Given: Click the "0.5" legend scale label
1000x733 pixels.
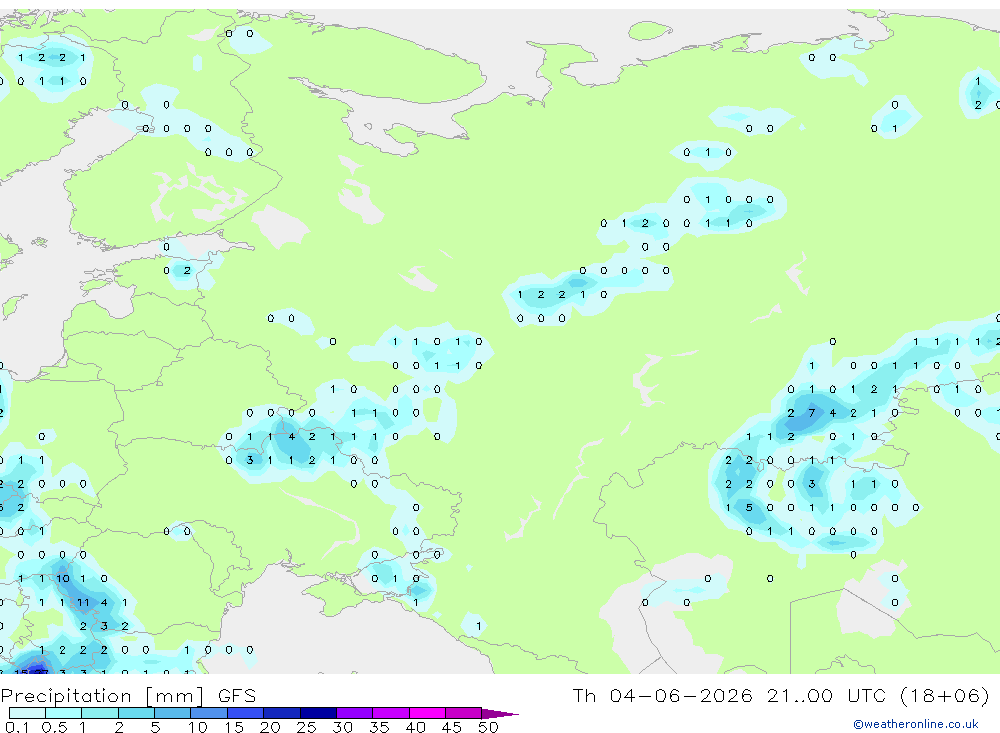Looking at the screenshot, I should [x=54, y=727].
